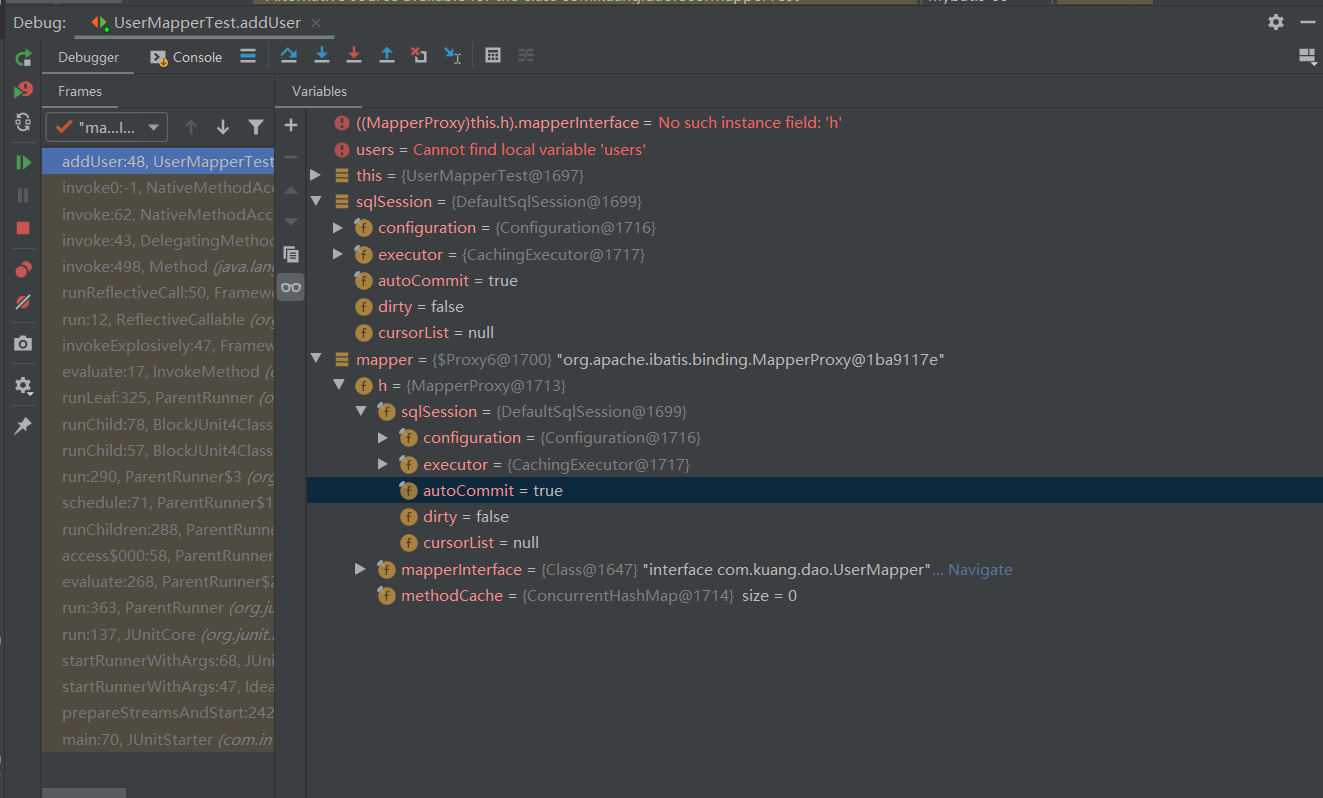Click the Navigate link beside mapperInterface
The width and height of the screenshot is (1323, 798).
pyautogui.click(x=980, y=569)
